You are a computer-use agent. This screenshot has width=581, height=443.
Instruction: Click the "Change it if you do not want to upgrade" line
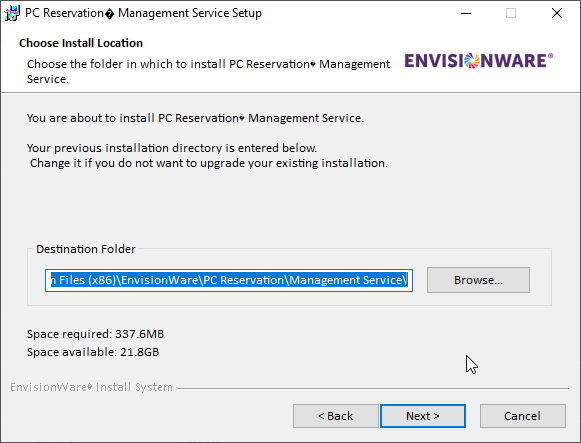[209, 163]
